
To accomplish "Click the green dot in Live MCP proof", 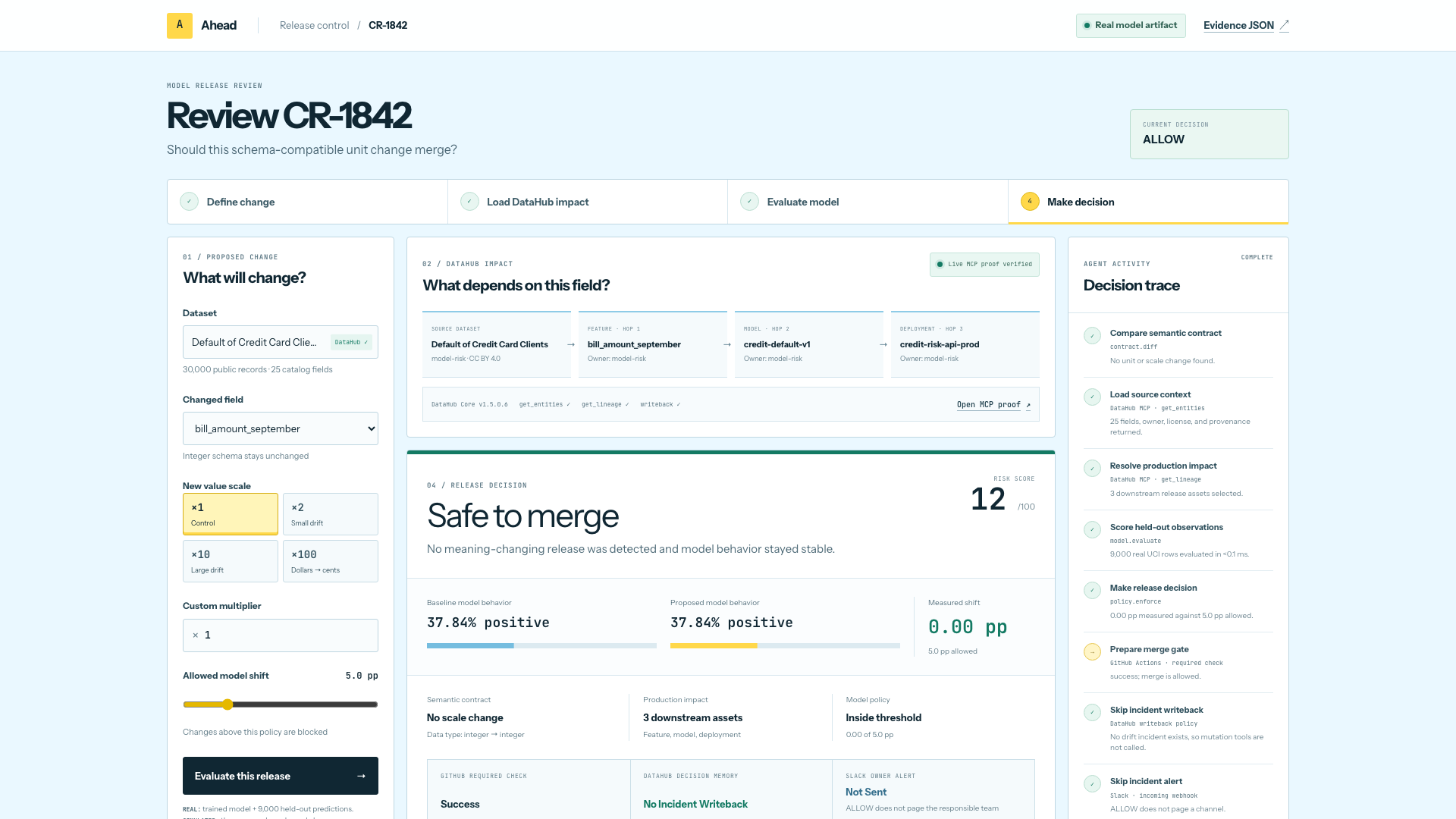I will coord(940,265).
